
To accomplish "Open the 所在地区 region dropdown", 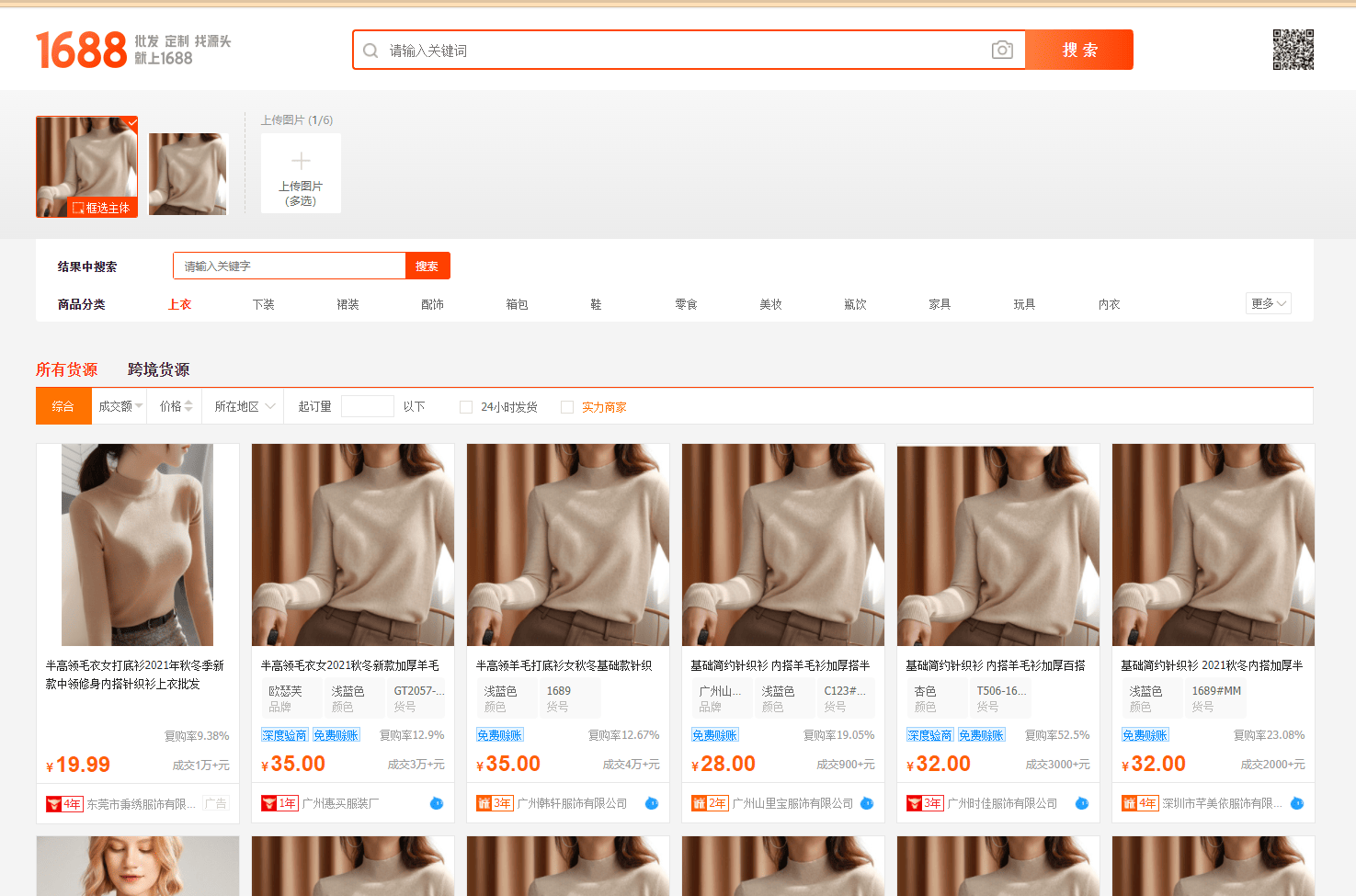I will point(241,405).
